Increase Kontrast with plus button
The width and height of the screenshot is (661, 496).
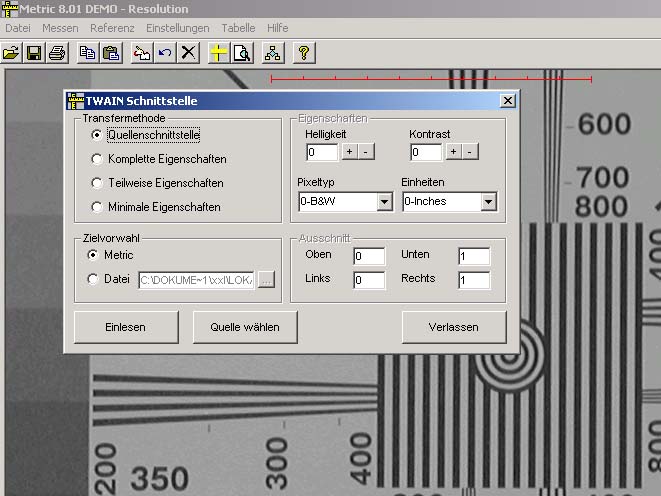(x=454, y=152)
